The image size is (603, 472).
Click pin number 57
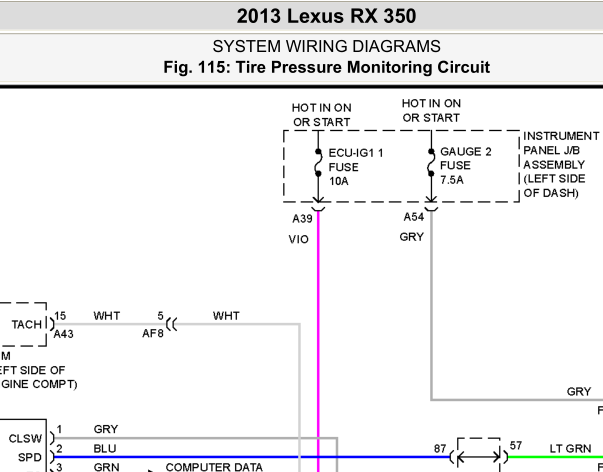516,445
